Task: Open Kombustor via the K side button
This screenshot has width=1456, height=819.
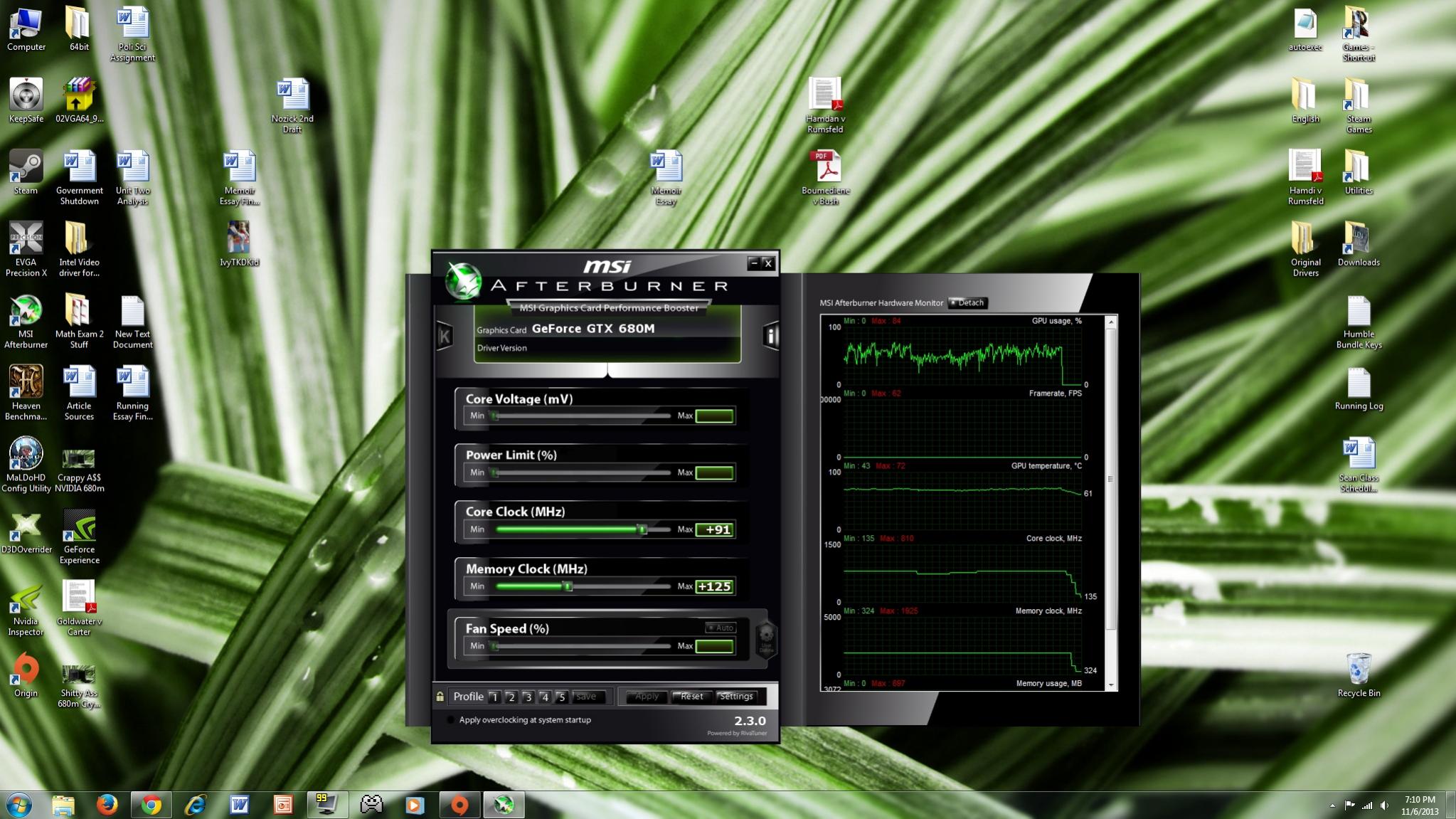Action: click(x=445, y=335)
